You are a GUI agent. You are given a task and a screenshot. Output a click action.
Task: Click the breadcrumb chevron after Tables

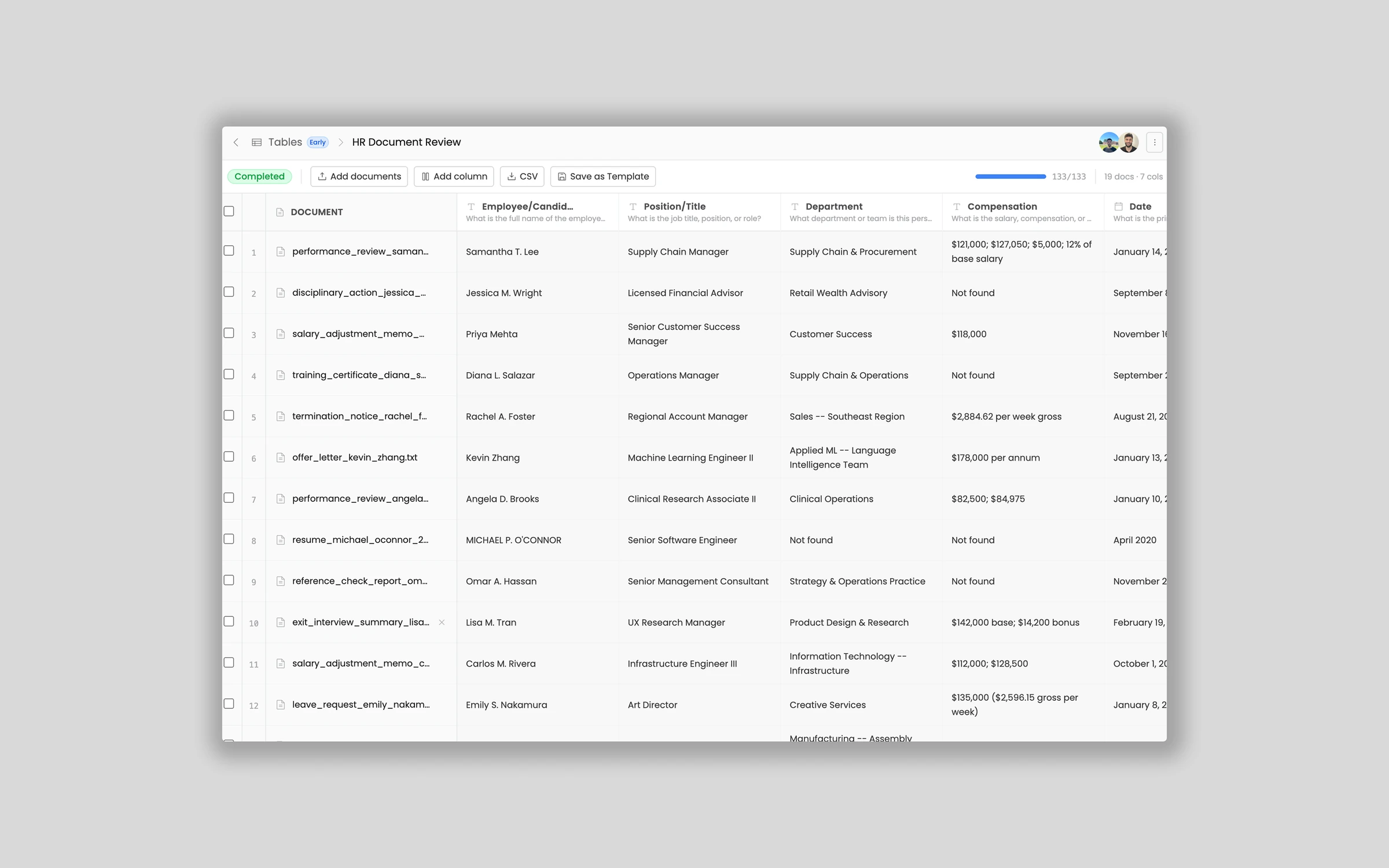(x=341, y=142)
